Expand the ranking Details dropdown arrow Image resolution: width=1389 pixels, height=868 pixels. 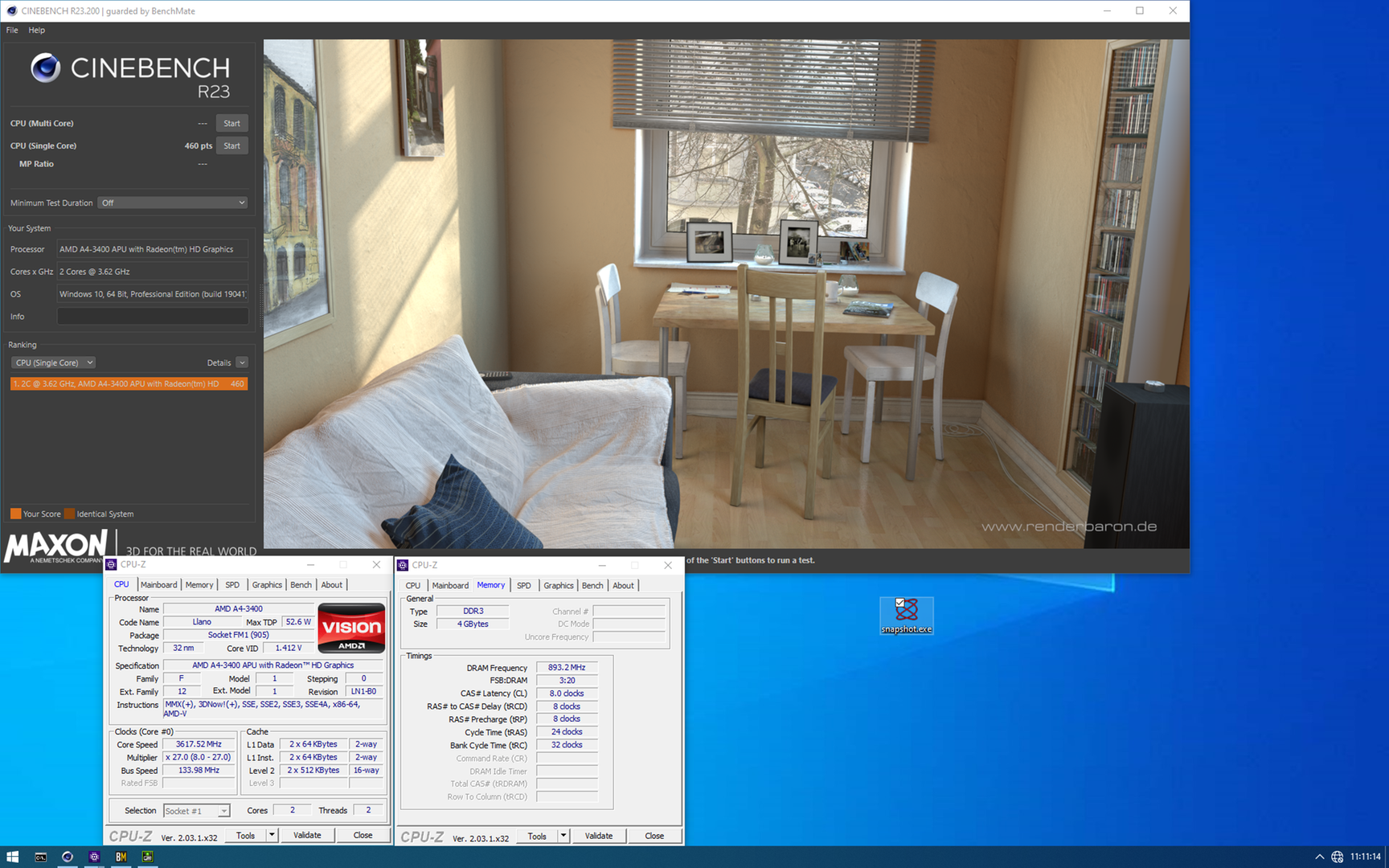[x=242, y=362]
